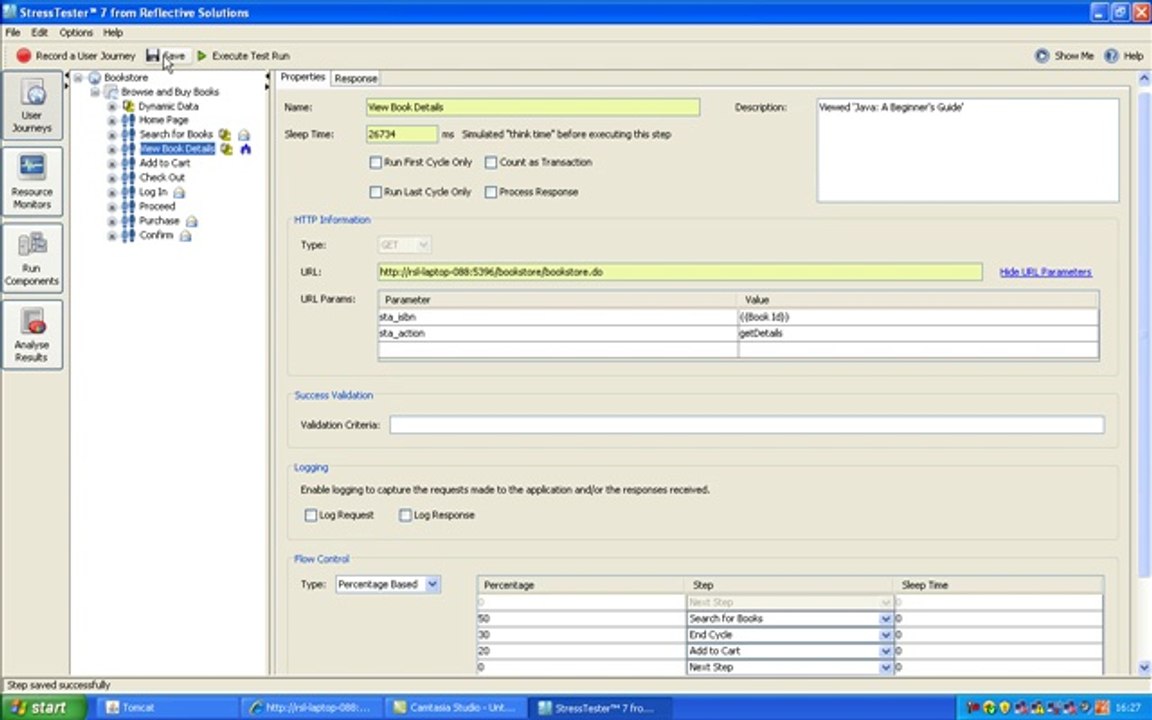Click the sta_isbn parameter cell
This screenshot has width=1152, height=720.
[557, 317]
